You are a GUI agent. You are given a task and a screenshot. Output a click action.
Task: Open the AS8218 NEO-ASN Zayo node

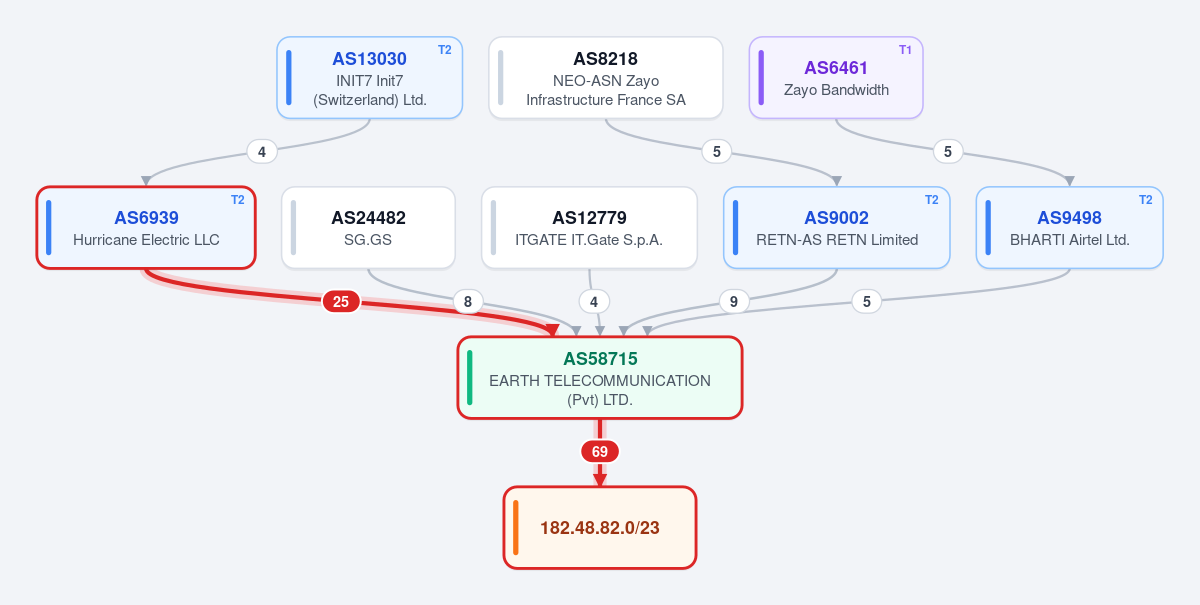[606, 78]
